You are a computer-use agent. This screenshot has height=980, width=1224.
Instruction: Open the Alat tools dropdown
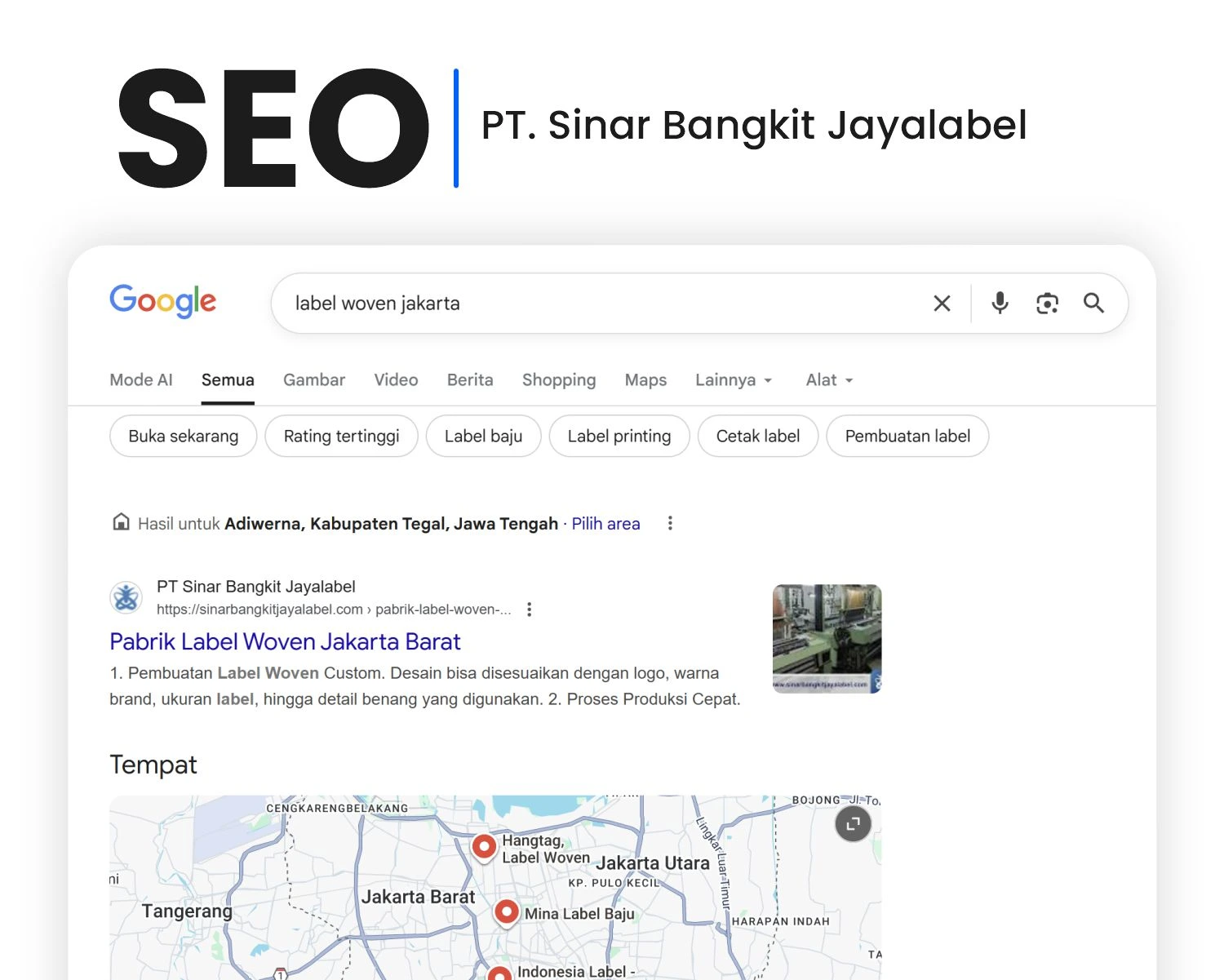pos(829,380)
